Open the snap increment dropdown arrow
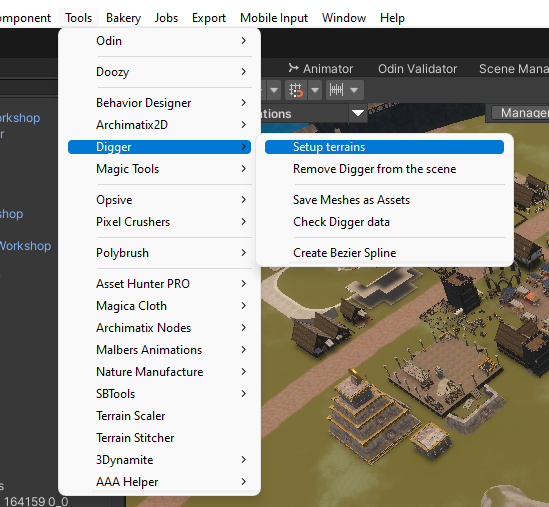This screenshot has width=549, height=507. coord(354,90)
